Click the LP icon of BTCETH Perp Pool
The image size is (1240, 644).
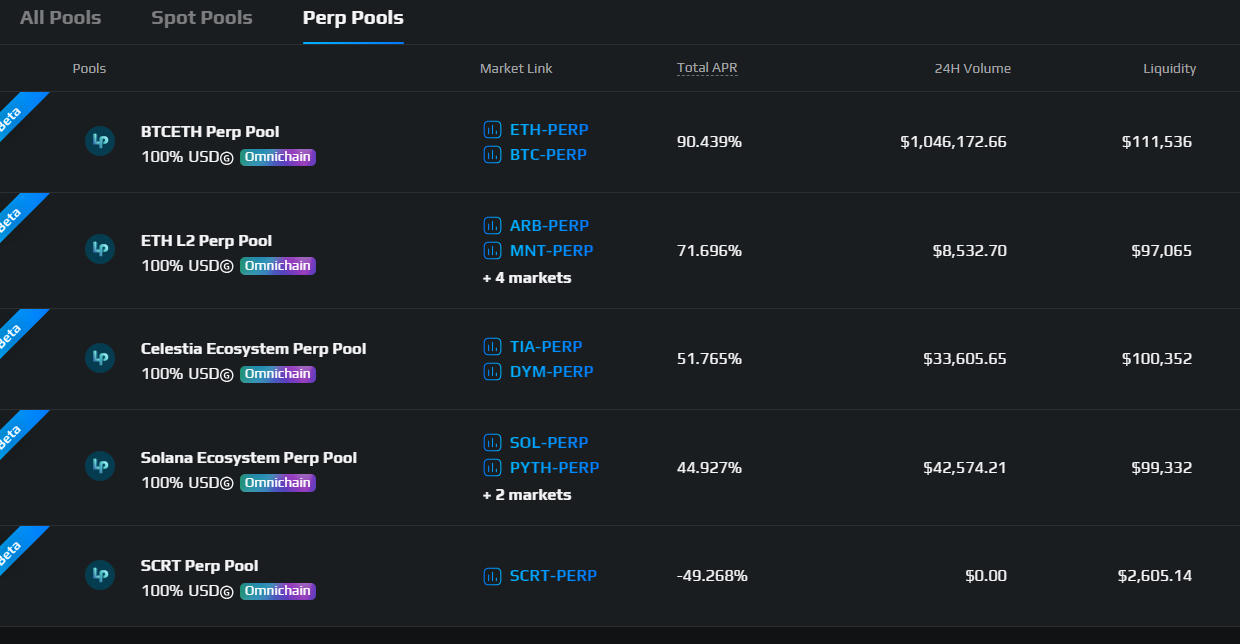coord(99,141)
